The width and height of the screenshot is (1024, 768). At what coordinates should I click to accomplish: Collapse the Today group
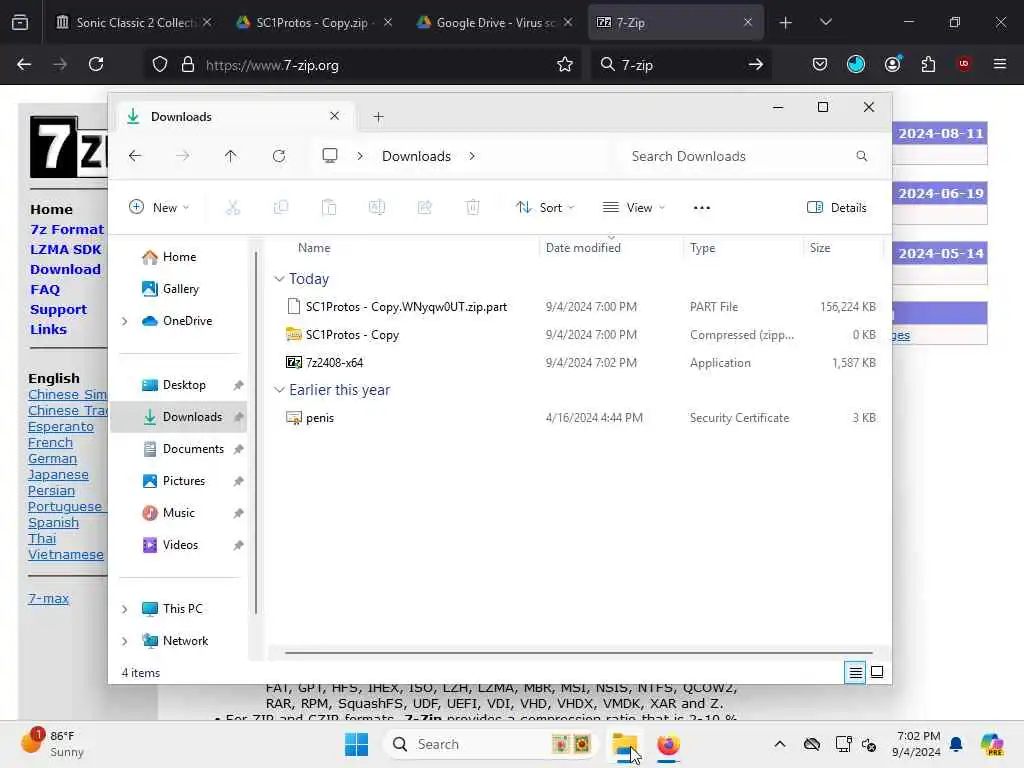coord(279,279)
